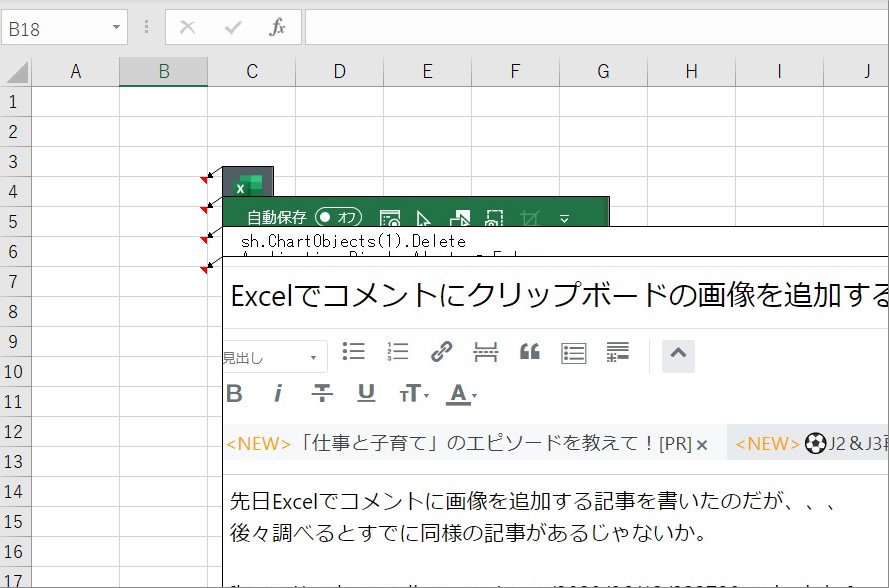Click the numbered list icon
Image resolution: width=889 pixels, height=588 pixels.
[x=397, y=352]
